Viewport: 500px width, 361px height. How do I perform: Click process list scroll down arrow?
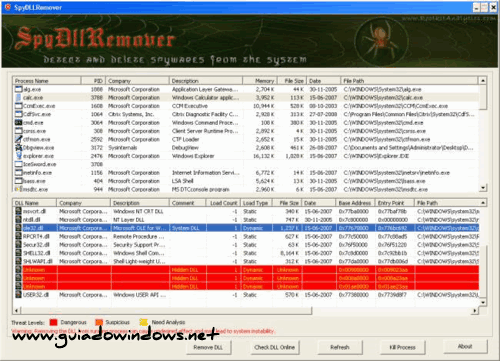pyautogui.click(x=483, y=188)
